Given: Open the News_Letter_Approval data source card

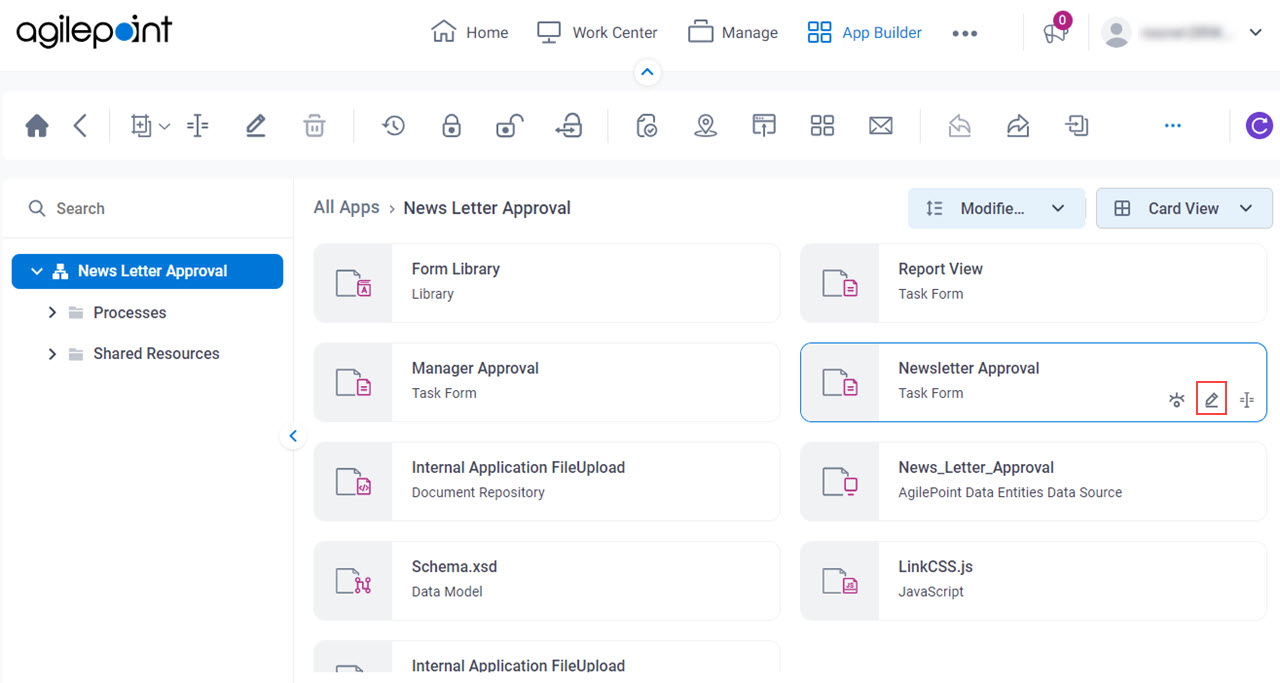Looking at the screenshot, I should (1034, 481).
